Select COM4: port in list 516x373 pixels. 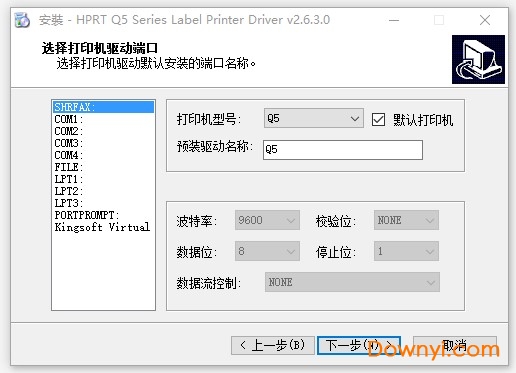103,155
